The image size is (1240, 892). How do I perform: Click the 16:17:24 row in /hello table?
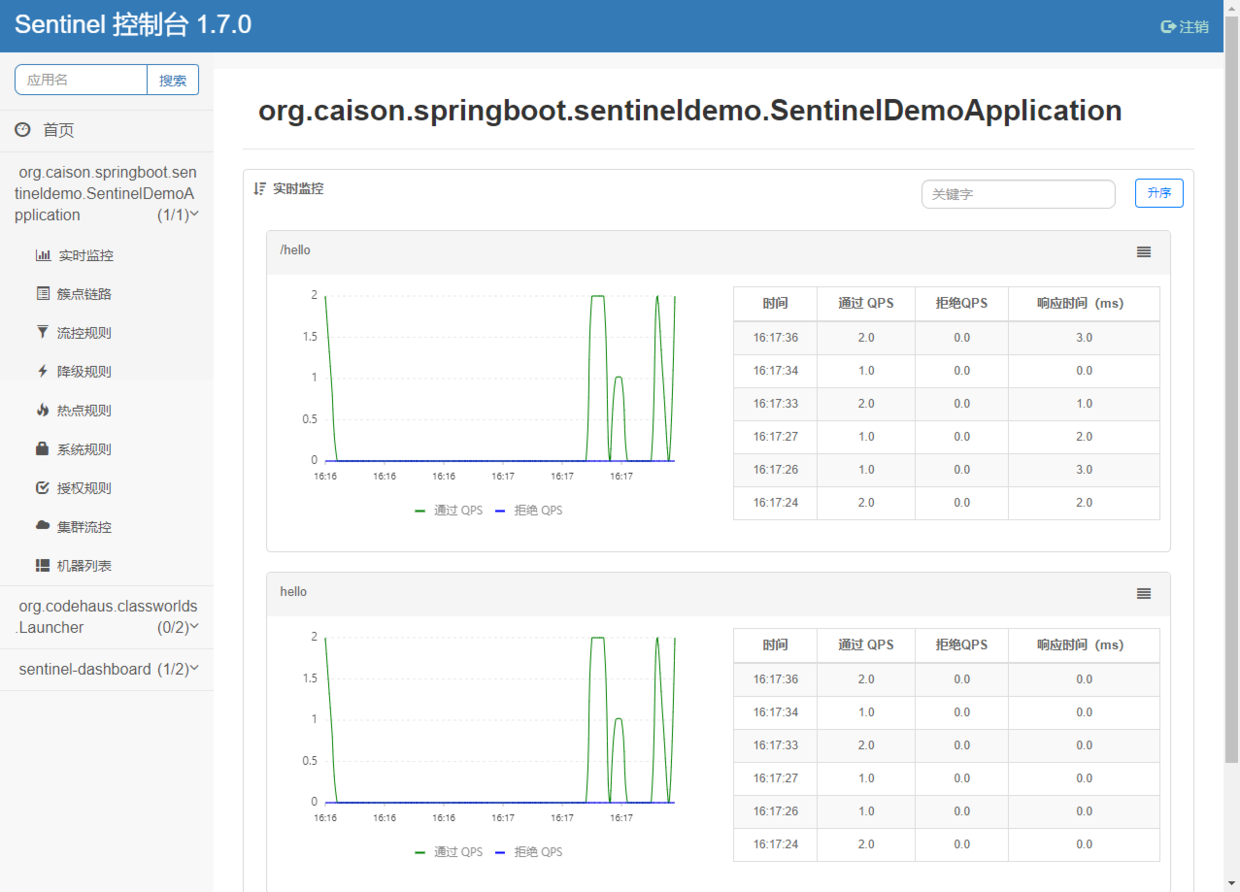(x=946, y=503)
